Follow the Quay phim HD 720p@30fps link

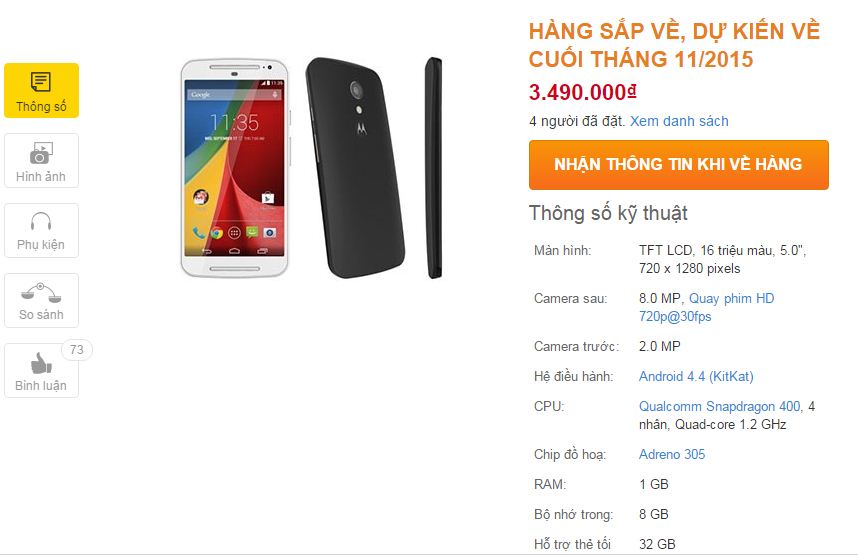tap(706, 307)
